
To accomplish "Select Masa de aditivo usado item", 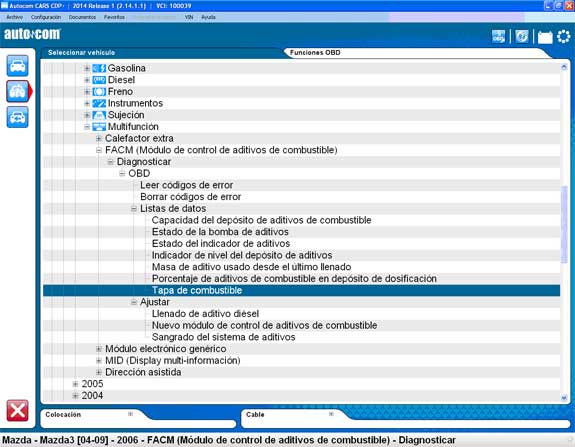I will click(252, 267).
